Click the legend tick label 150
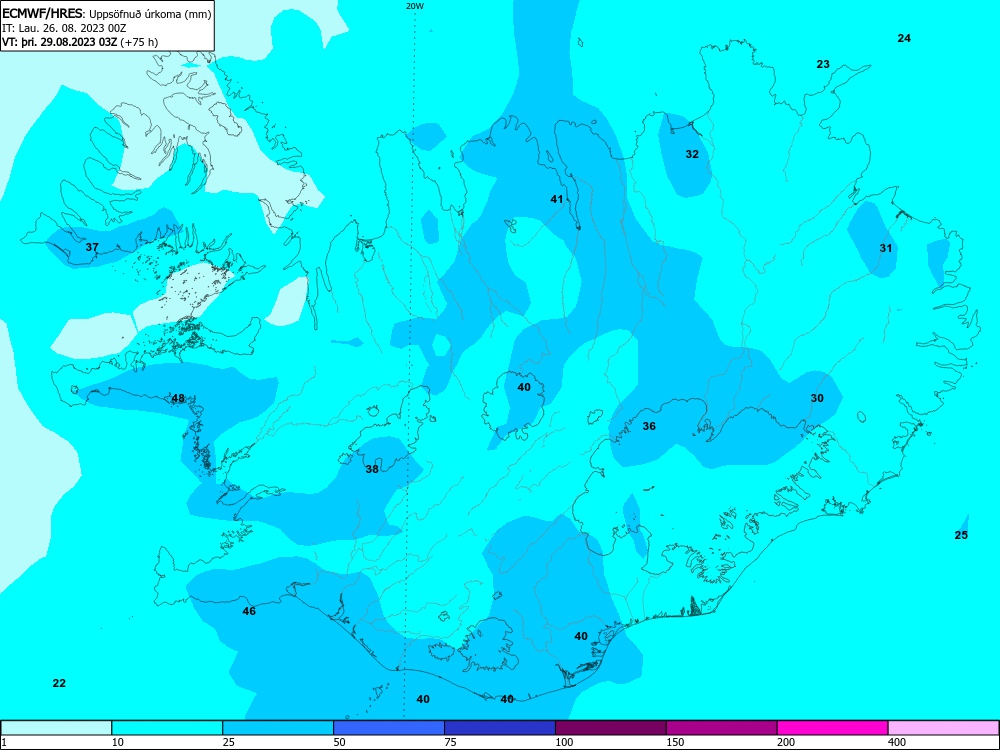 click(x=675, y=742)
